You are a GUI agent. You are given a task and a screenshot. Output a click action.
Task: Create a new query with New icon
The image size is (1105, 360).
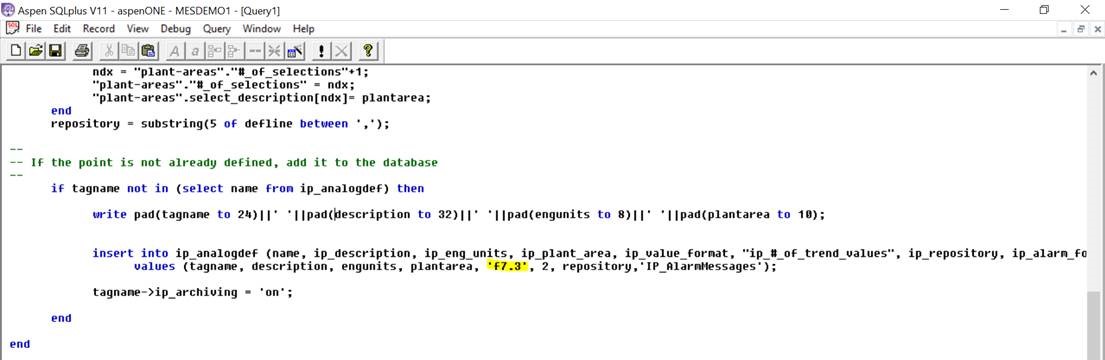tap(16, 51)
